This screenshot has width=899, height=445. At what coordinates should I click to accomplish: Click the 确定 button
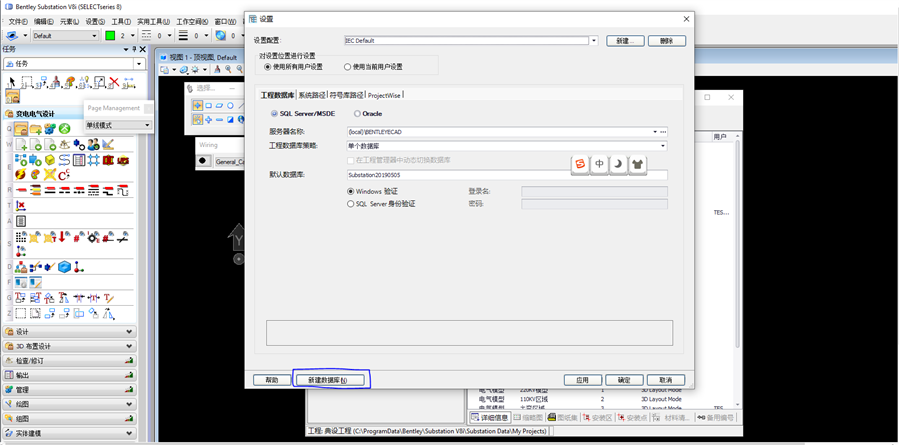pos(624,380)
